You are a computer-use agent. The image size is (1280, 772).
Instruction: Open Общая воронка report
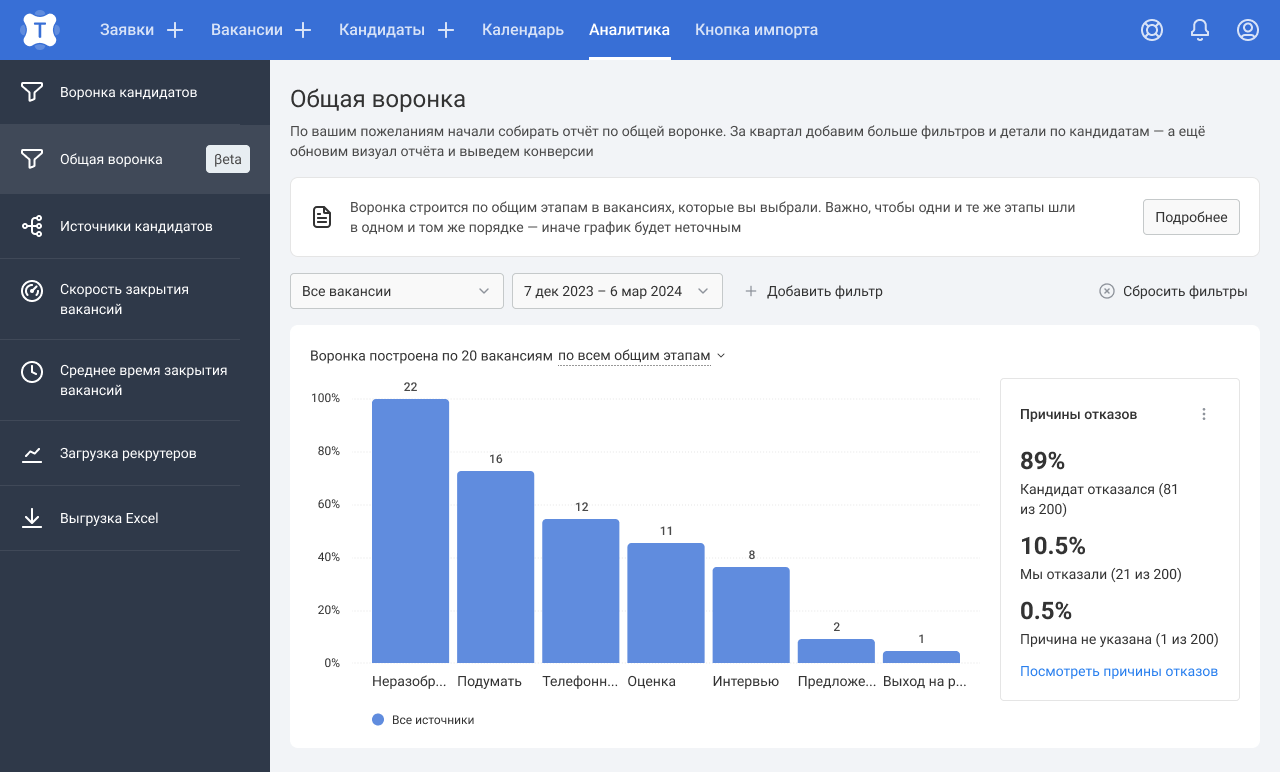click(135, 159)
